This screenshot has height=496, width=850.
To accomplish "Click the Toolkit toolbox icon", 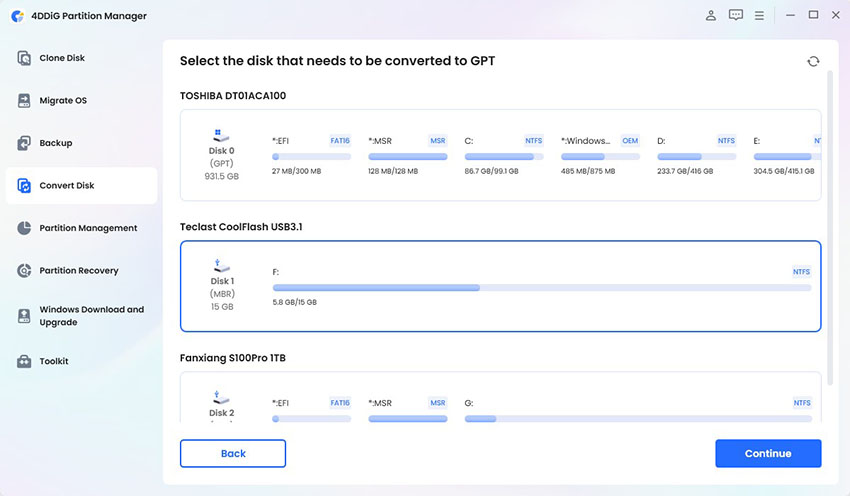I will click(24, 361).
